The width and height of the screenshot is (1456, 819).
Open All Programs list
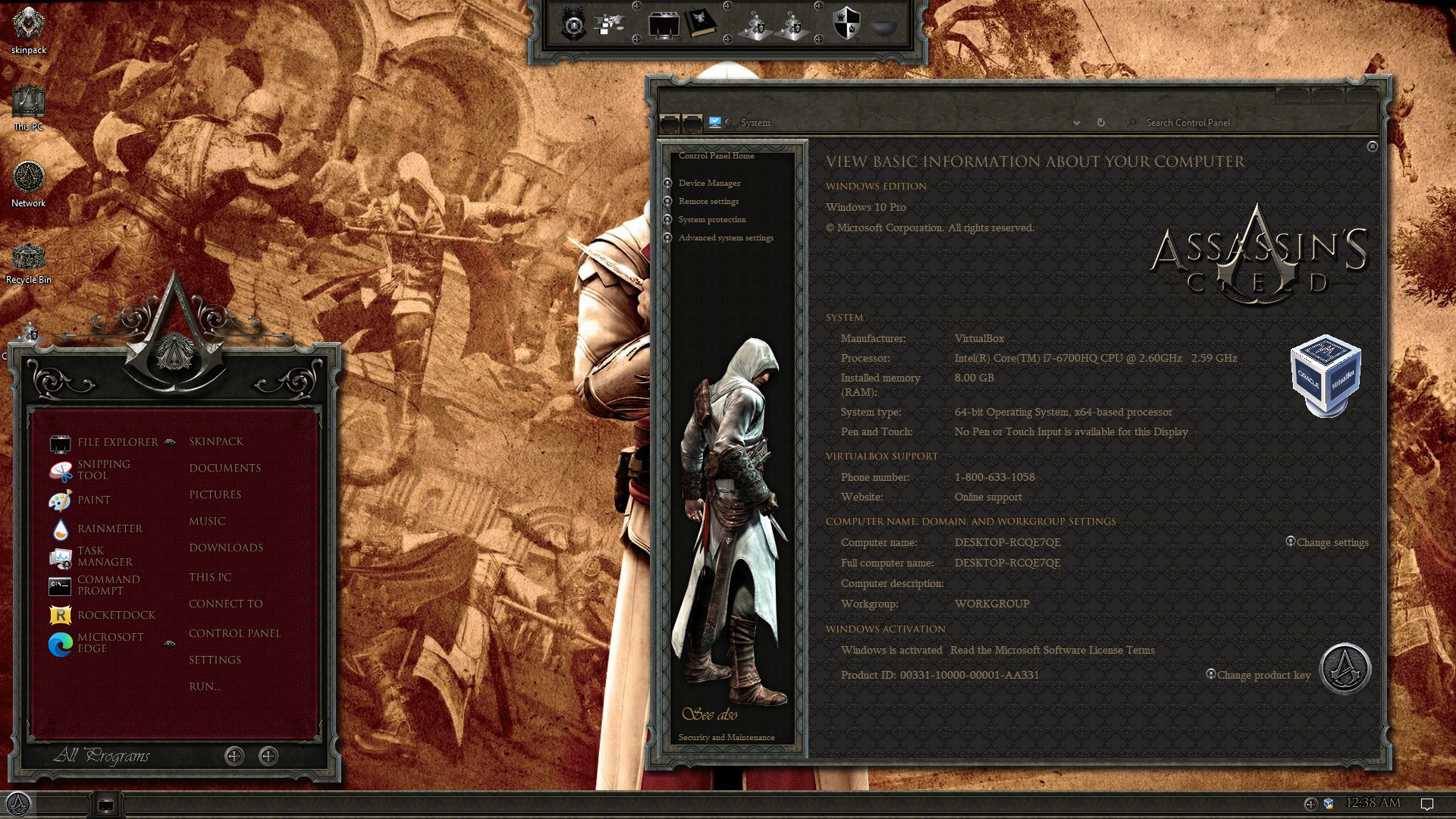coord(102,755)
